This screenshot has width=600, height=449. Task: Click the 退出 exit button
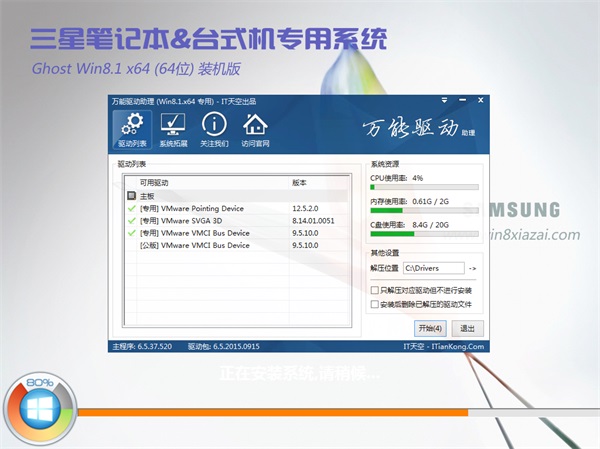click(x=466, y=328)
